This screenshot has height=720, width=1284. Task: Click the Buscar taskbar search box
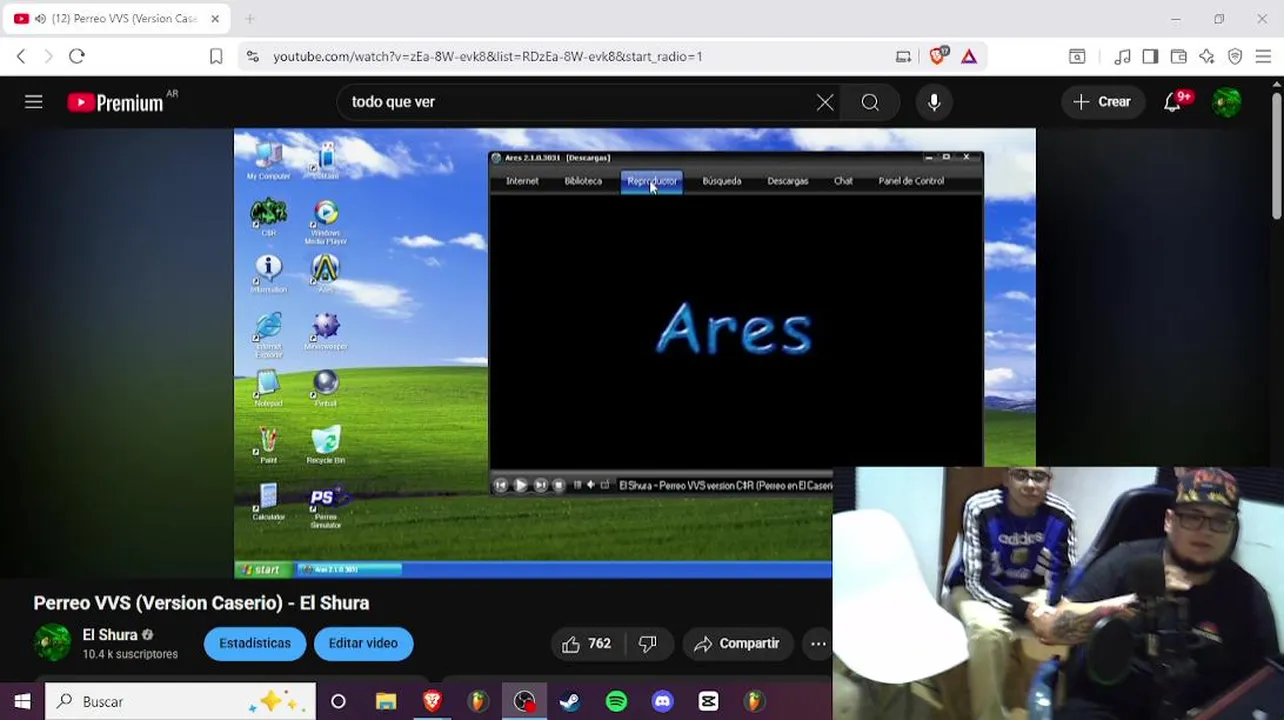click(180, 702)
